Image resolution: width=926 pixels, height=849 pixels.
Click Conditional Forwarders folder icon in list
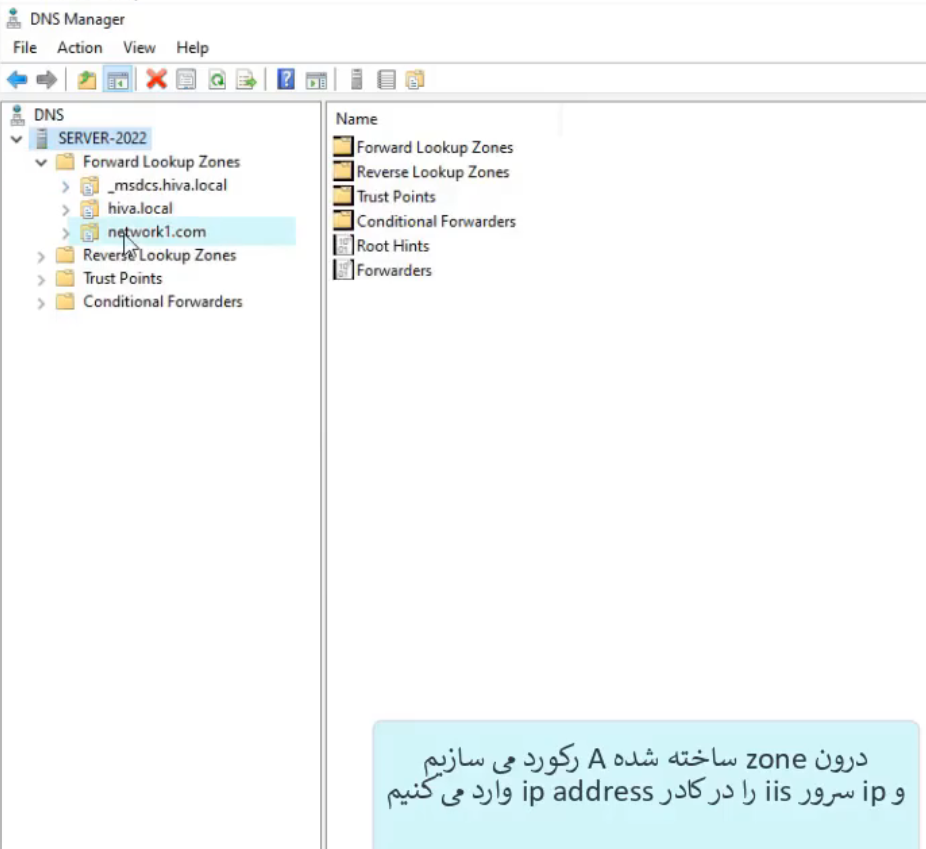coord(343,221)
